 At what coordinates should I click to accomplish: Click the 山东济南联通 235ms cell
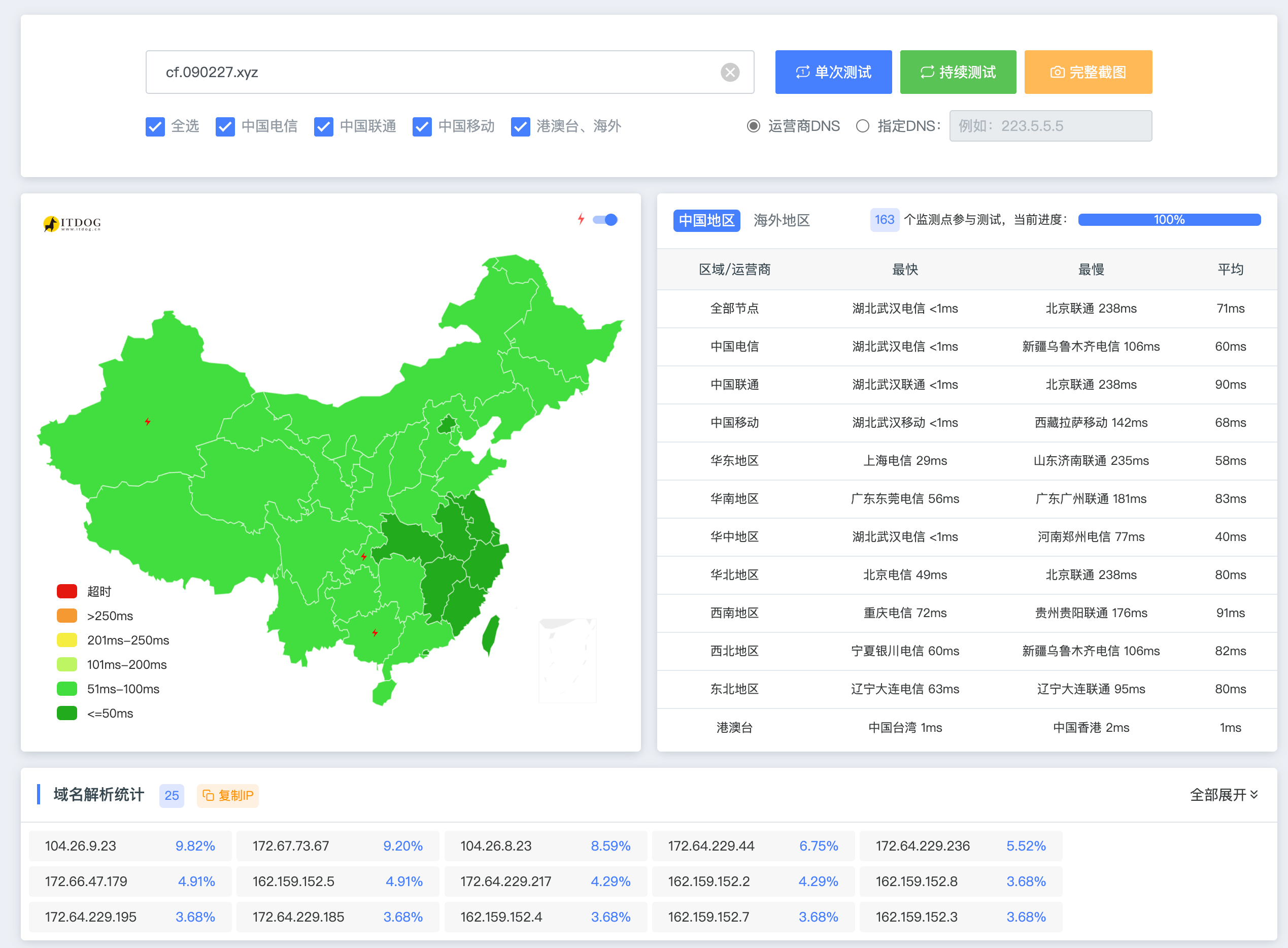tap(1091, 461)
